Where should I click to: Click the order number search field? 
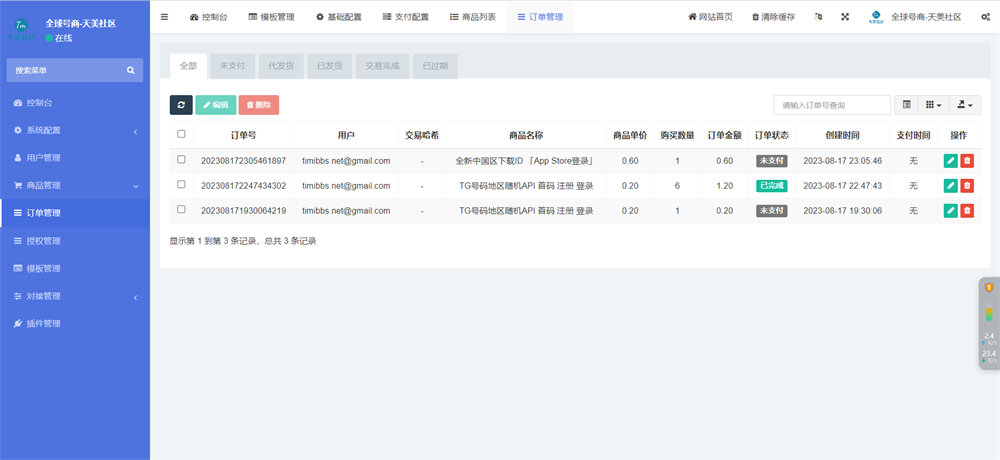831,105
